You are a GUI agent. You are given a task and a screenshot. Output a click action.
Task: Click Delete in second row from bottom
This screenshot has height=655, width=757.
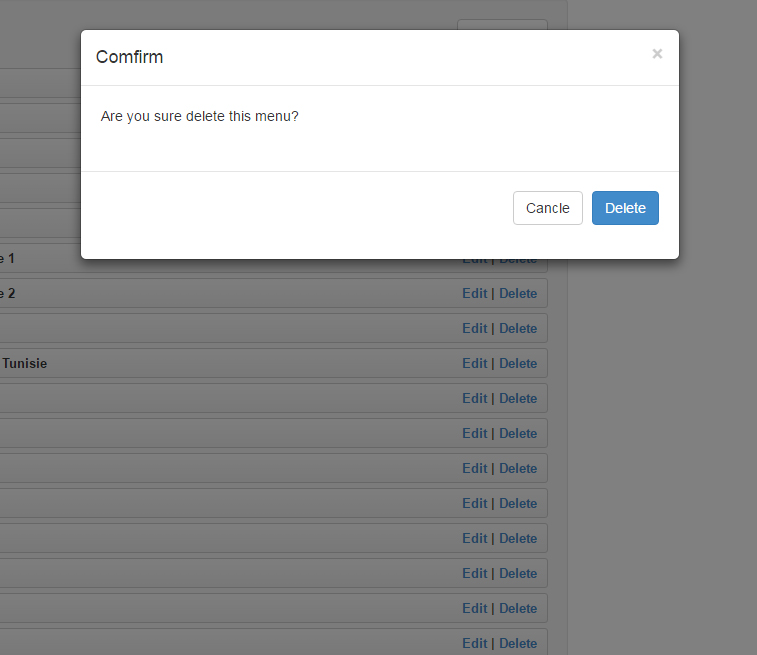(518, 608)
